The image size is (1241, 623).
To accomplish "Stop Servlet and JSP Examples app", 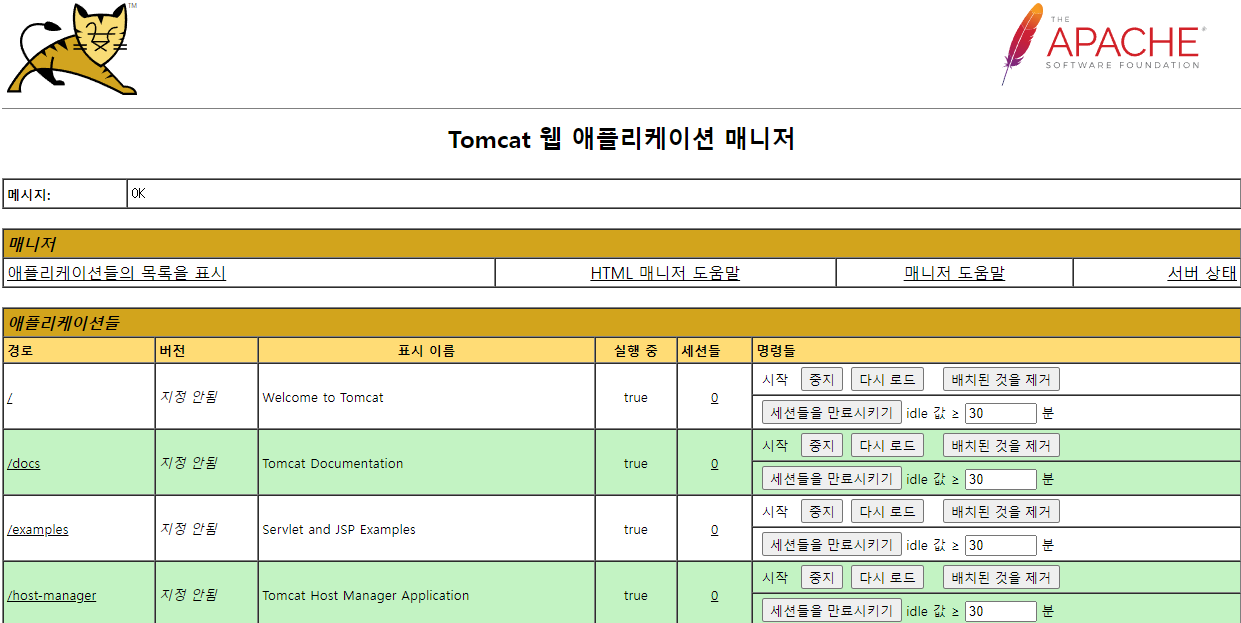I will [822, 511].
